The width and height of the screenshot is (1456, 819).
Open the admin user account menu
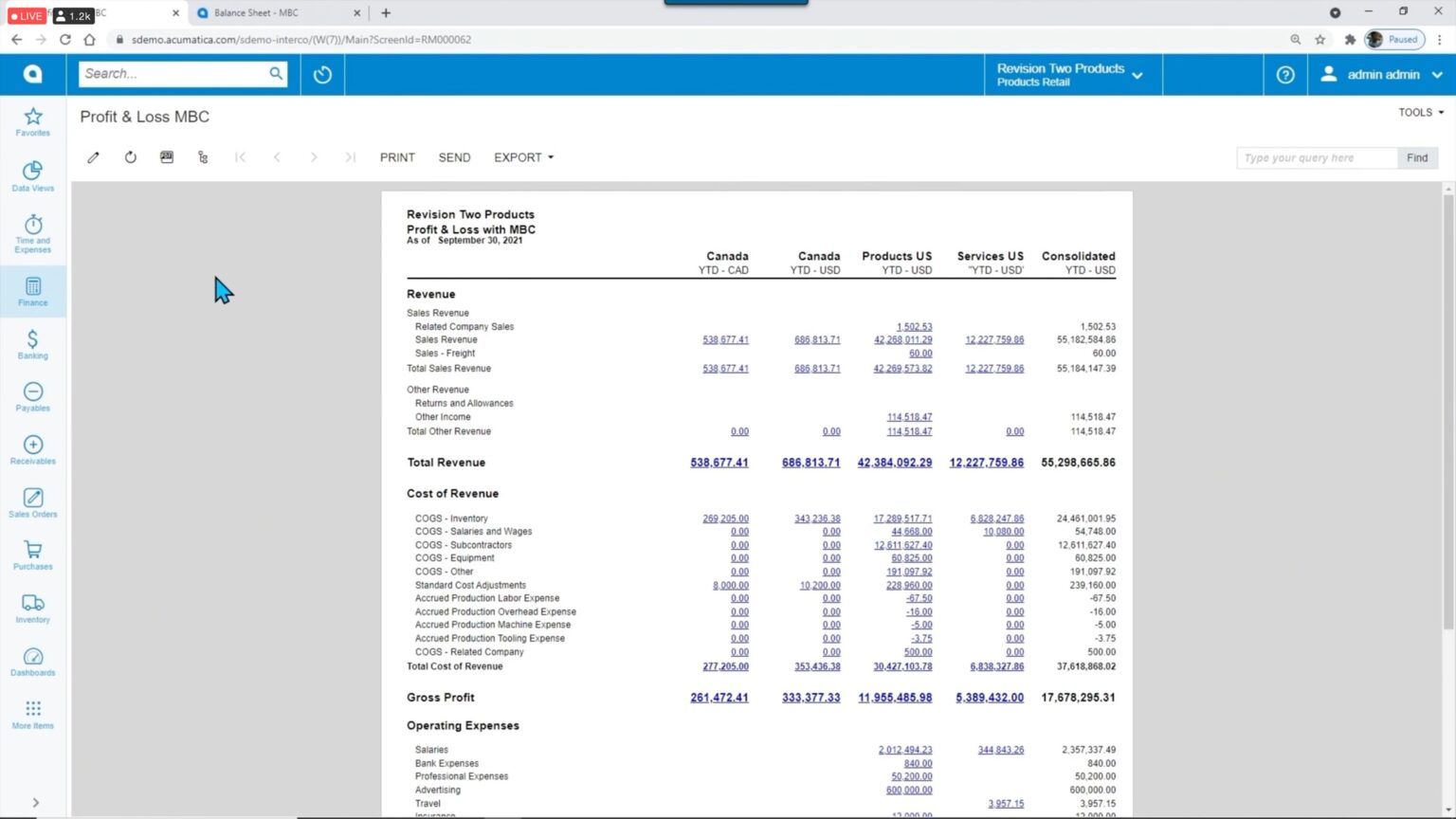1381,74
